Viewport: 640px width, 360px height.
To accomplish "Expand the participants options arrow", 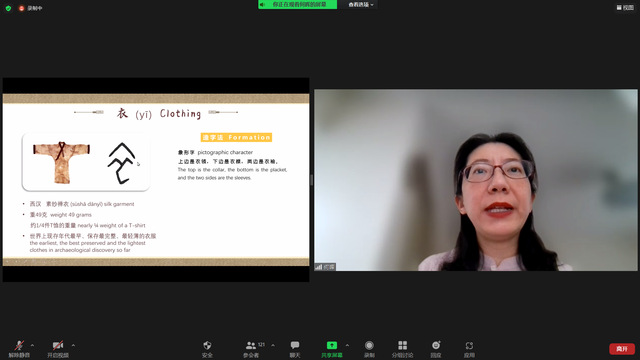I will pyautogui.click(x=273, y=345).
